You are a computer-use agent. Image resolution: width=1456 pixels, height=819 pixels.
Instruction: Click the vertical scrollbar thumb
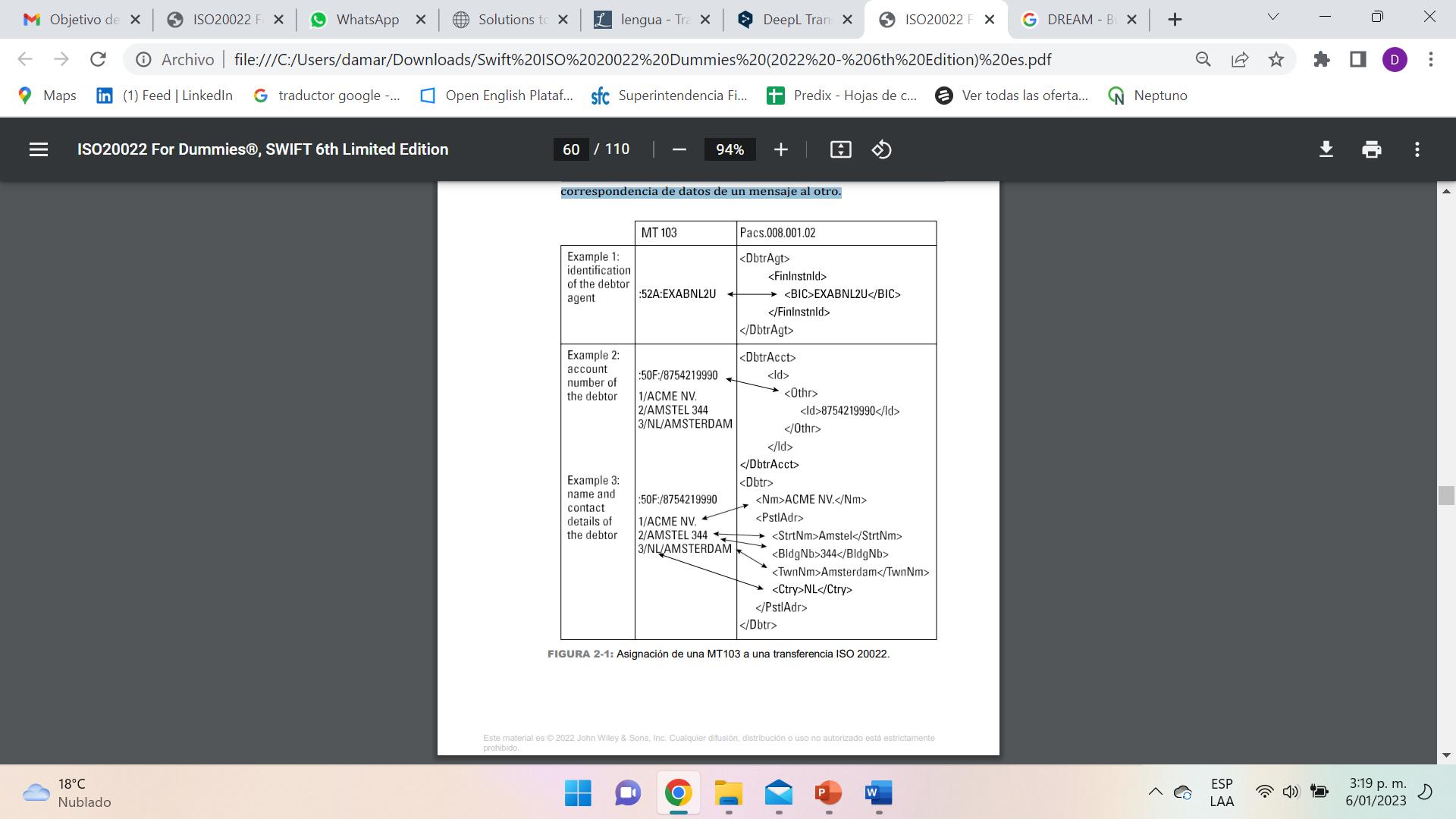(1445, 495)
